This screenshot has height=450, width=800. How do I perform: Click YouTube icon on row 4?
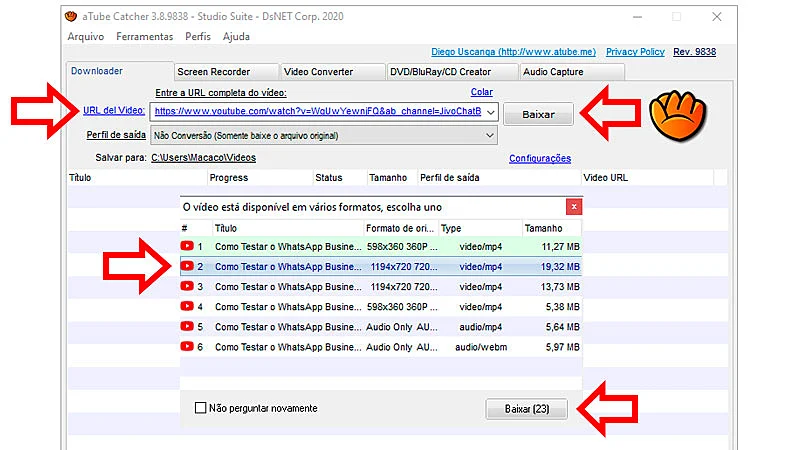coord(187,306)
